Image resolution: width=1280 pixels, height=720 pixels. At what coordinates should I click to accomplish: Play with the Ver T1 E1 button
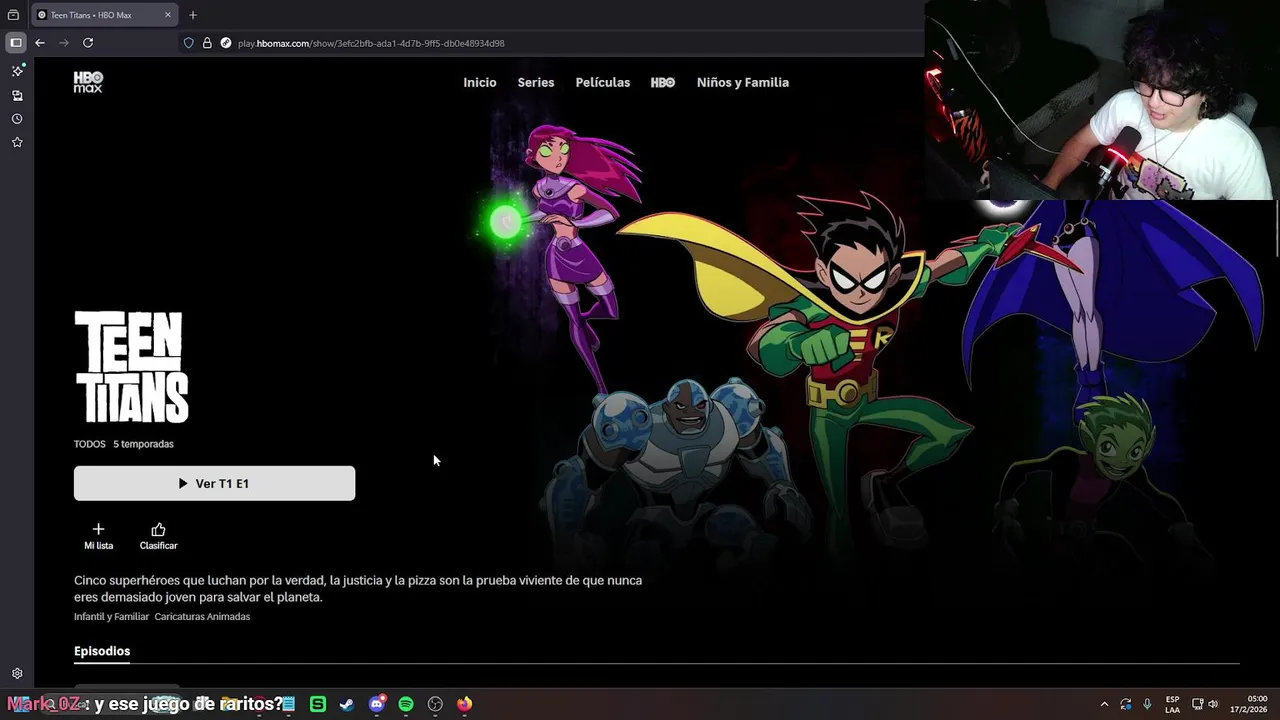click(x=214, y=483)
